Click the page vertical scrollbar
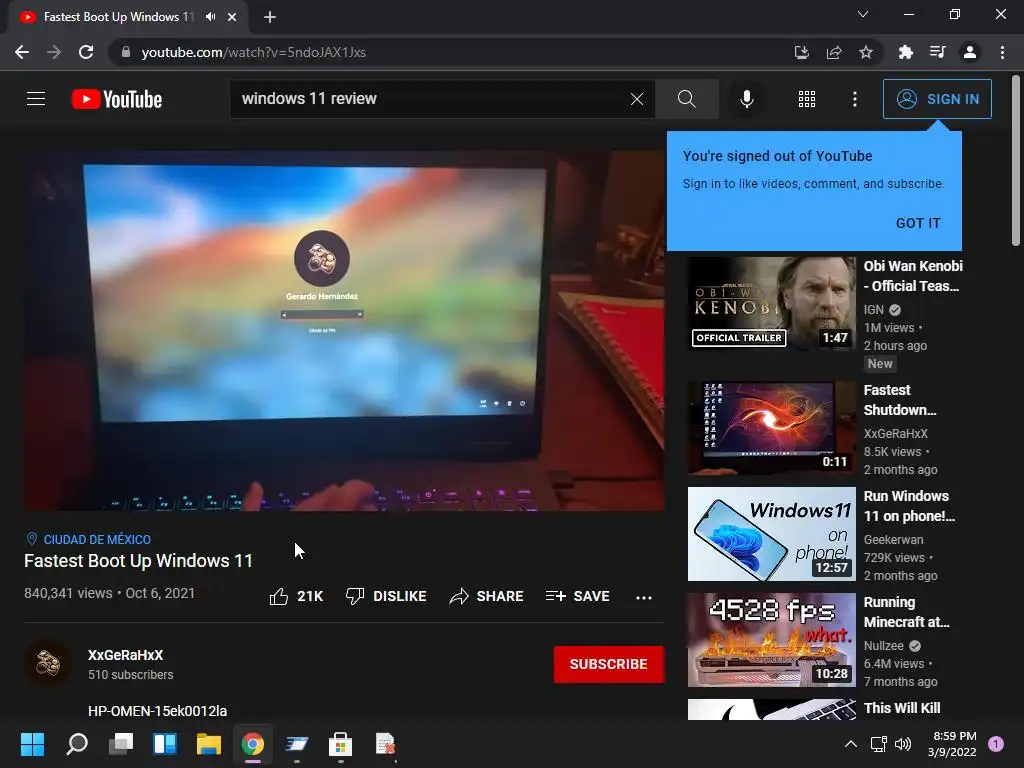1024x768 pixels. point(1016,160)
